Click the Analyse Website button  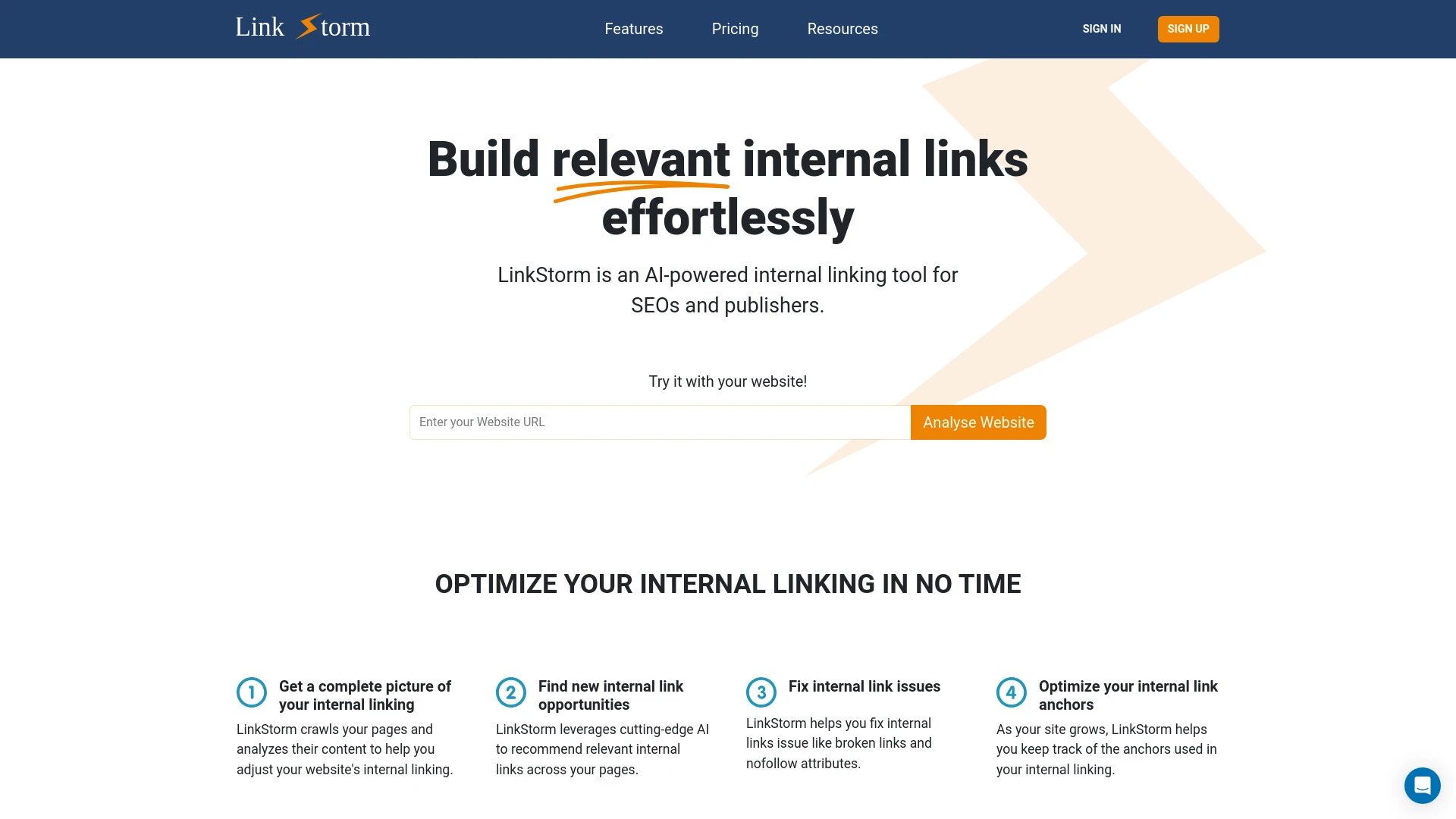coord(978,421)
